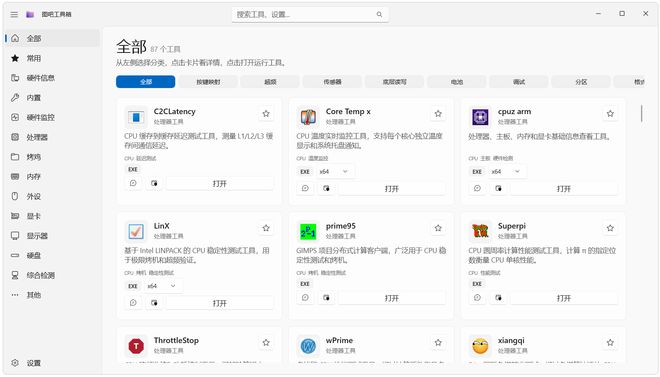
Task: Open the 其他 three-dots icon in the sidebar
Action: (15, 295)
